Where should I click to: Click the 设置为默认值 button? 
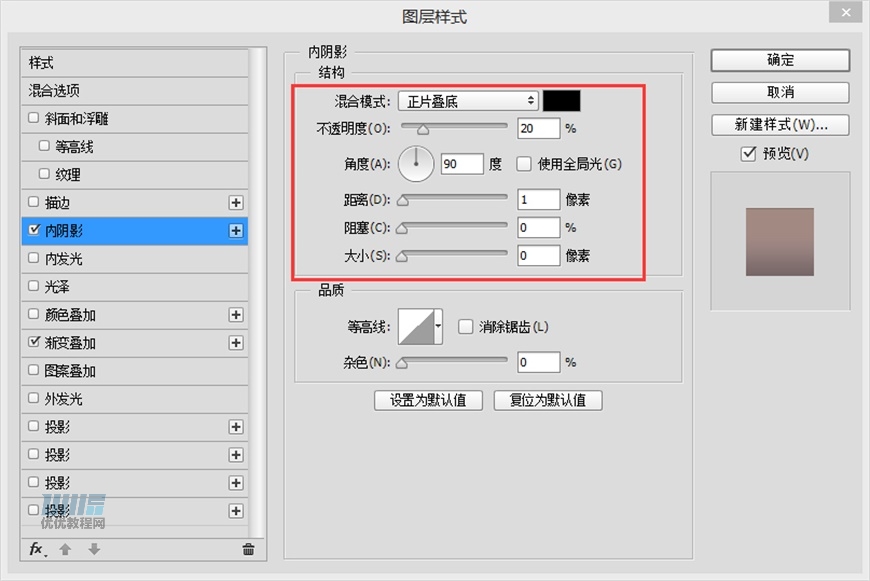428,400
